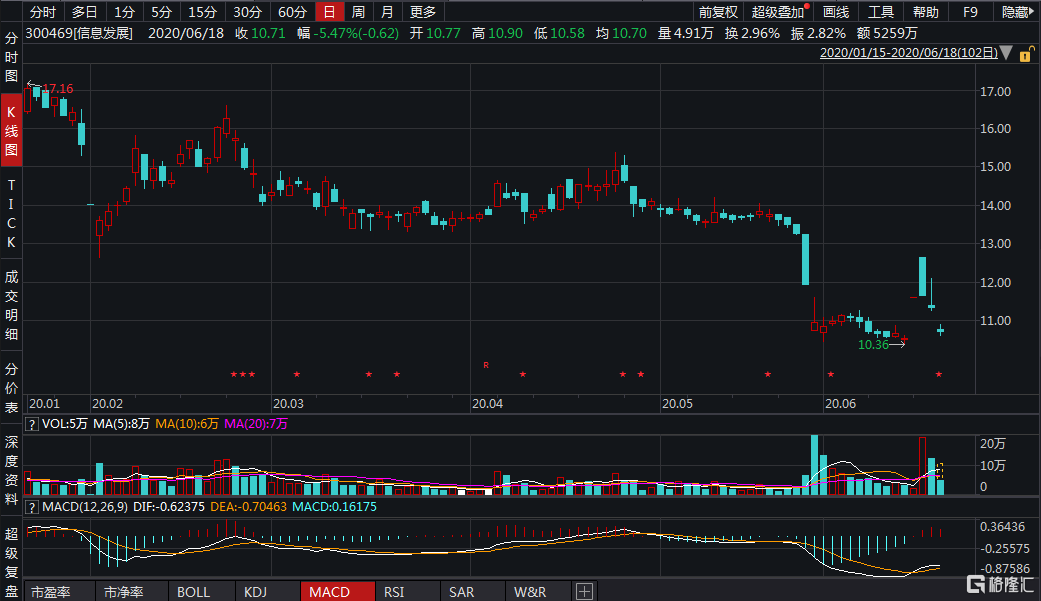Open the 前复权 adjustment options
The image size is (1041, 601).
click(x=718, y=12)
